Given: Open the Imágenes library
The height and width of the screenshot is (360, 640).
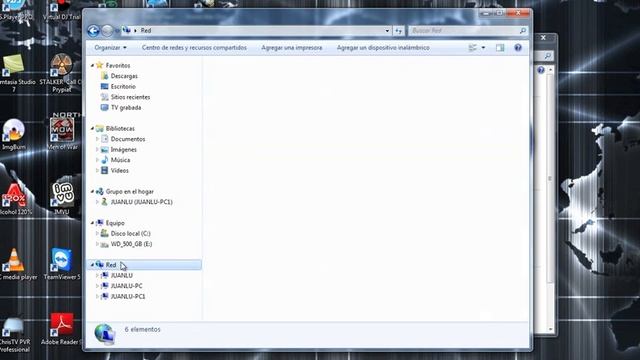Looking at the screenshot, I should click(x=123, y=150).
